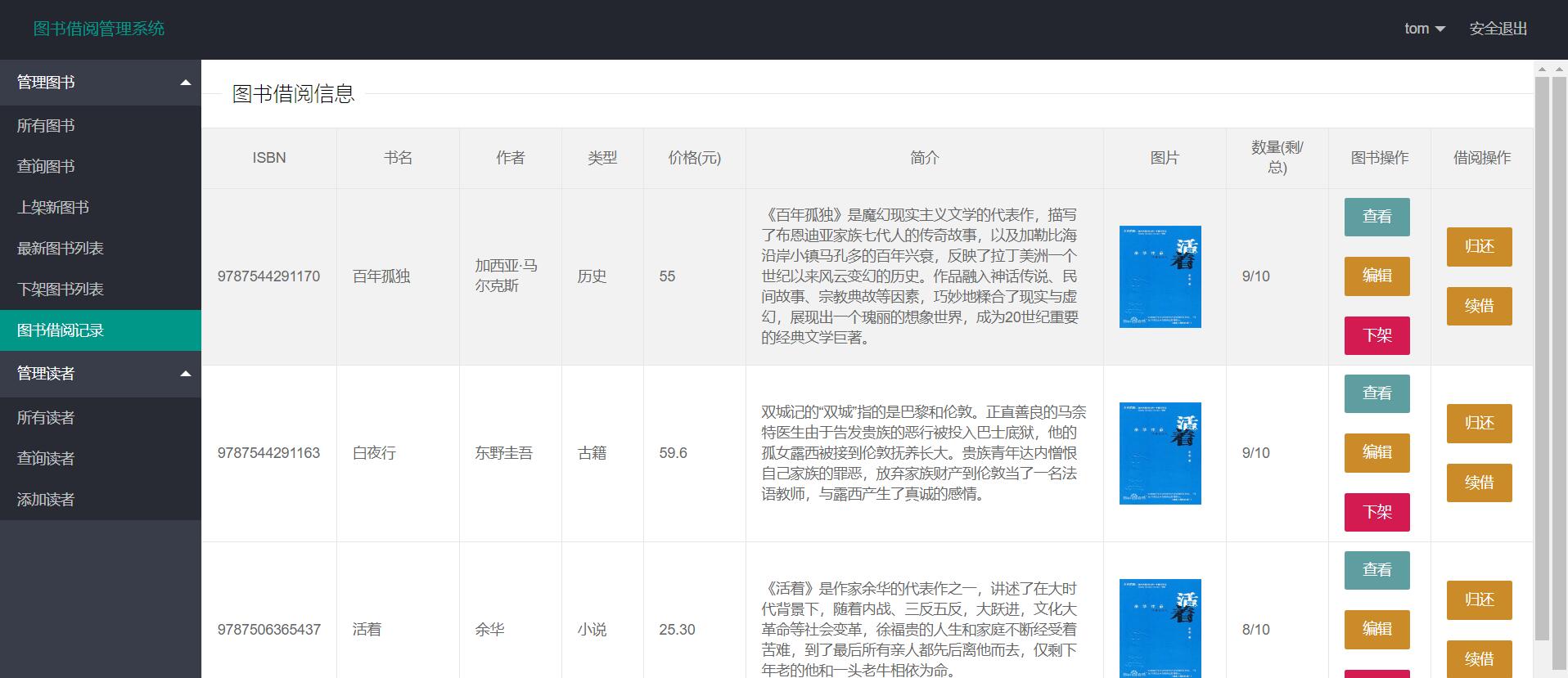Click 下架 for 白夜行

point(1377,512)
